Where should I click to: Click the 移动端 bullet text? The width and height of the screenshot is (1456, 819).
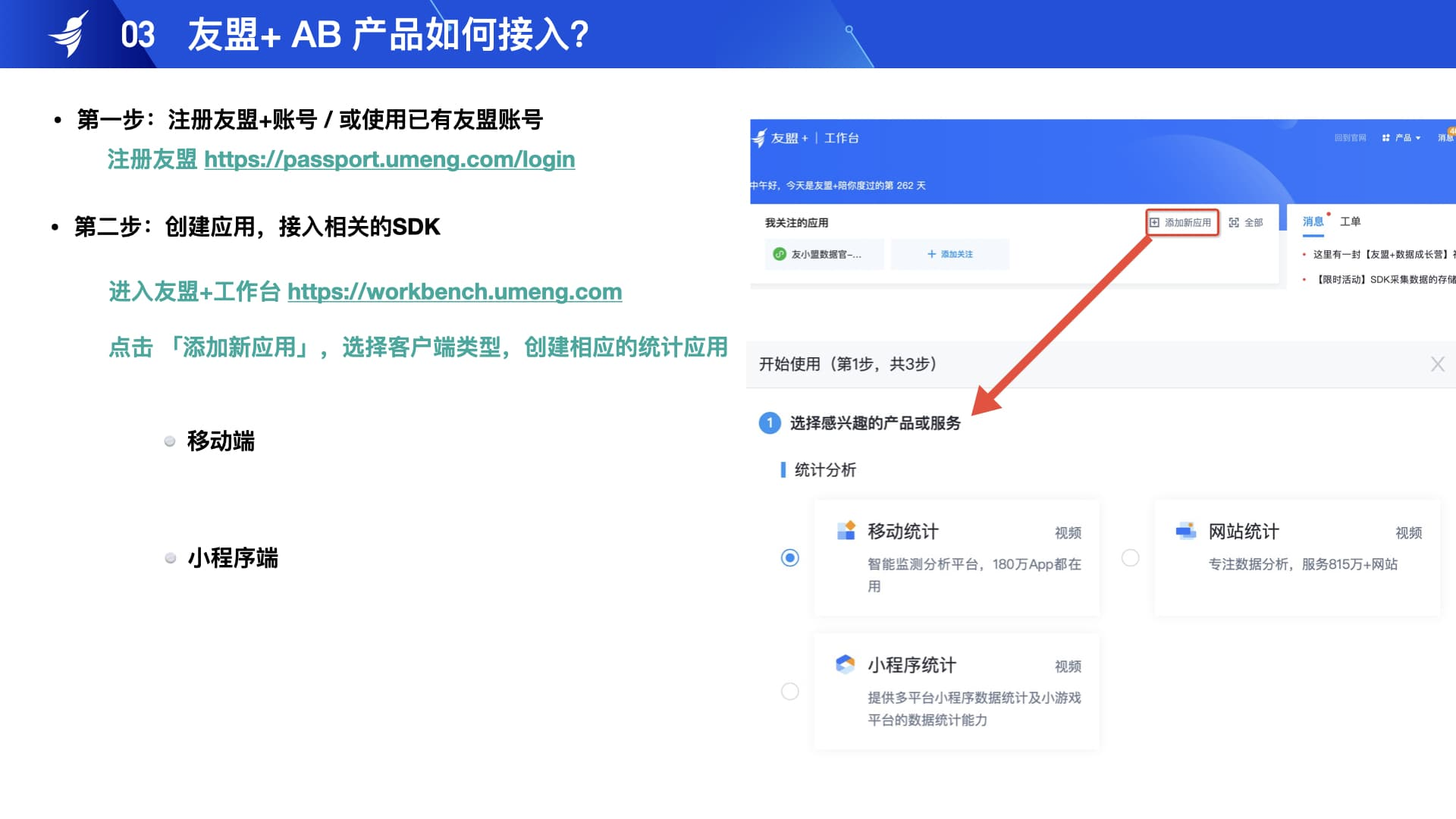point(221,441)
